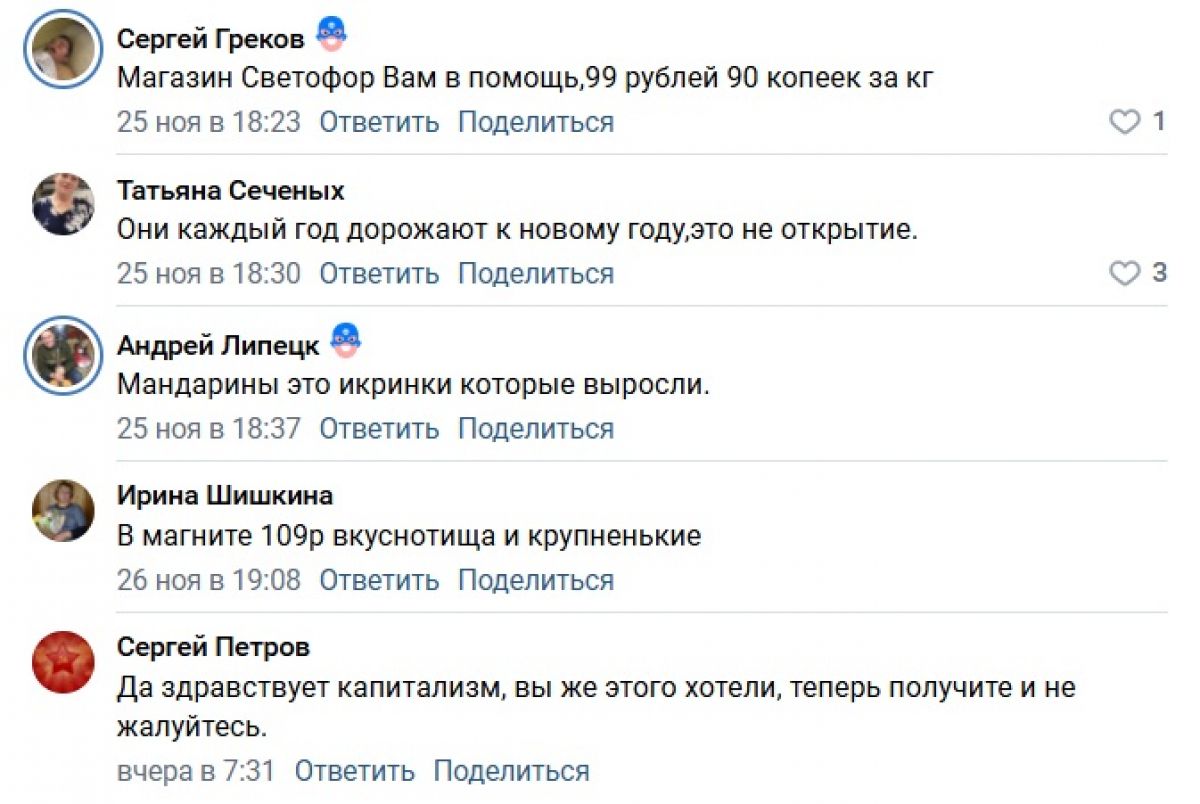Reply to Татьяна Сеченых's comment
This screenshot has width=1200, height=804.
tap(379, 273)
